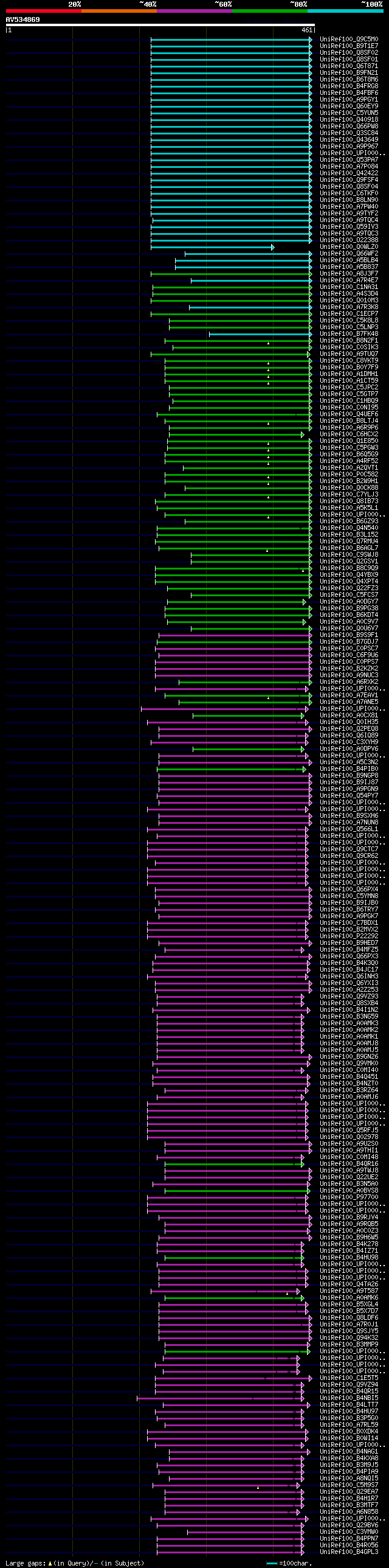This screenshot has width=389, height=1568.
Task: Click the cyan ~100% identity legend segment
Action: click(x=345, y=11)
